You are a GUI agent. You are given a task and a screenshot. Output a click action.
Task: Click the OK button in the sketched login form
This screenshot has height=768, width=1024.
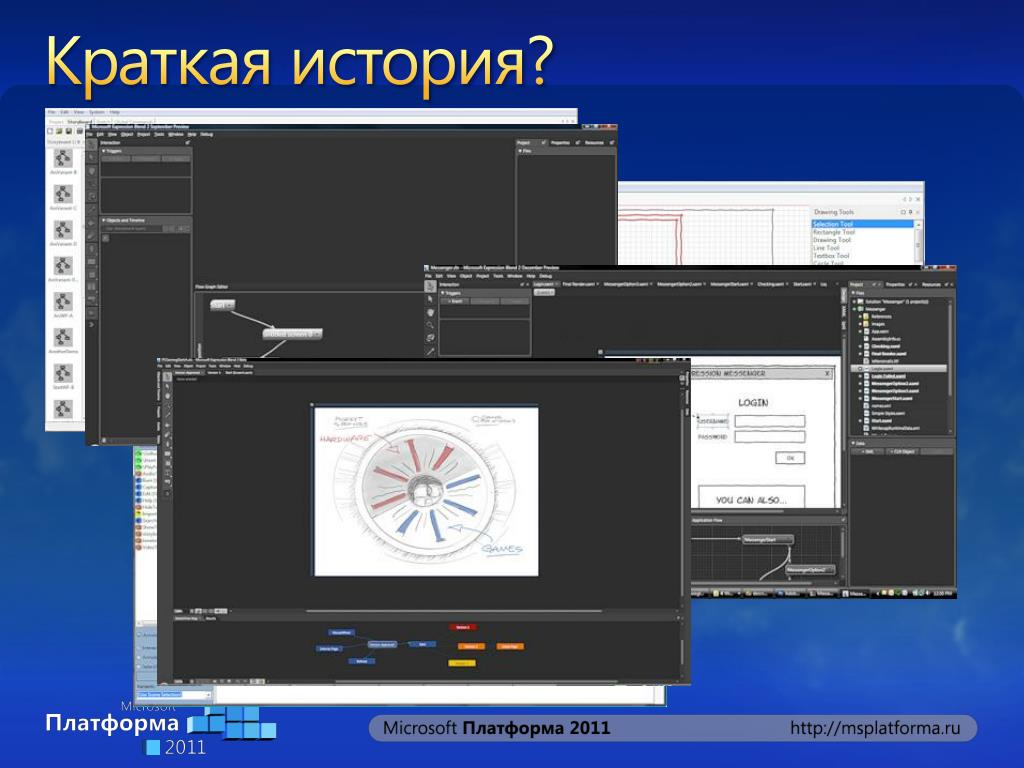point(790,458)
